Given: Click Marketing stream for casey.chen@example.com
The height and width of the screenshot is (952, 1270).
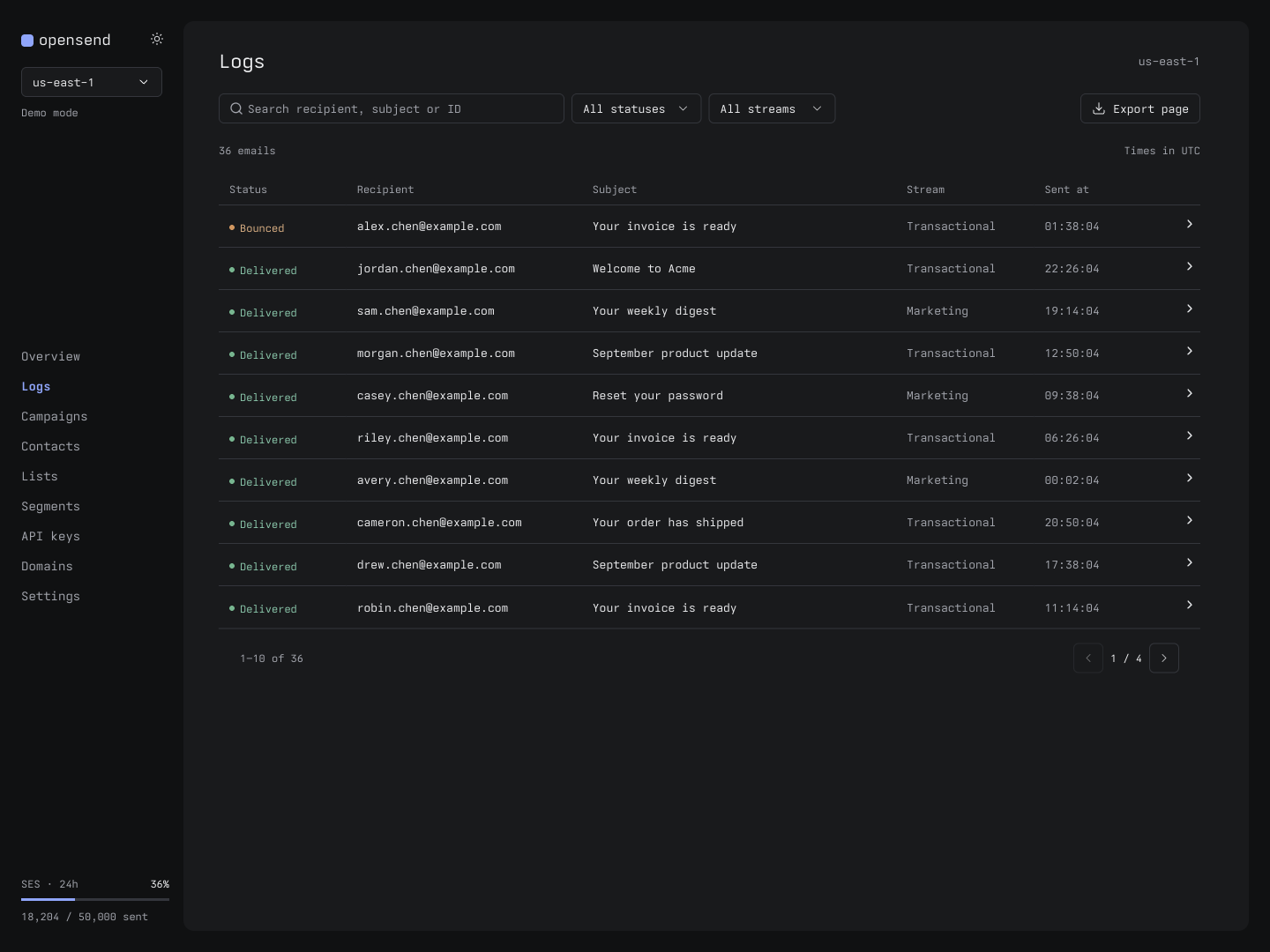Looking at the screenshot, I should [x=937, y=396].
